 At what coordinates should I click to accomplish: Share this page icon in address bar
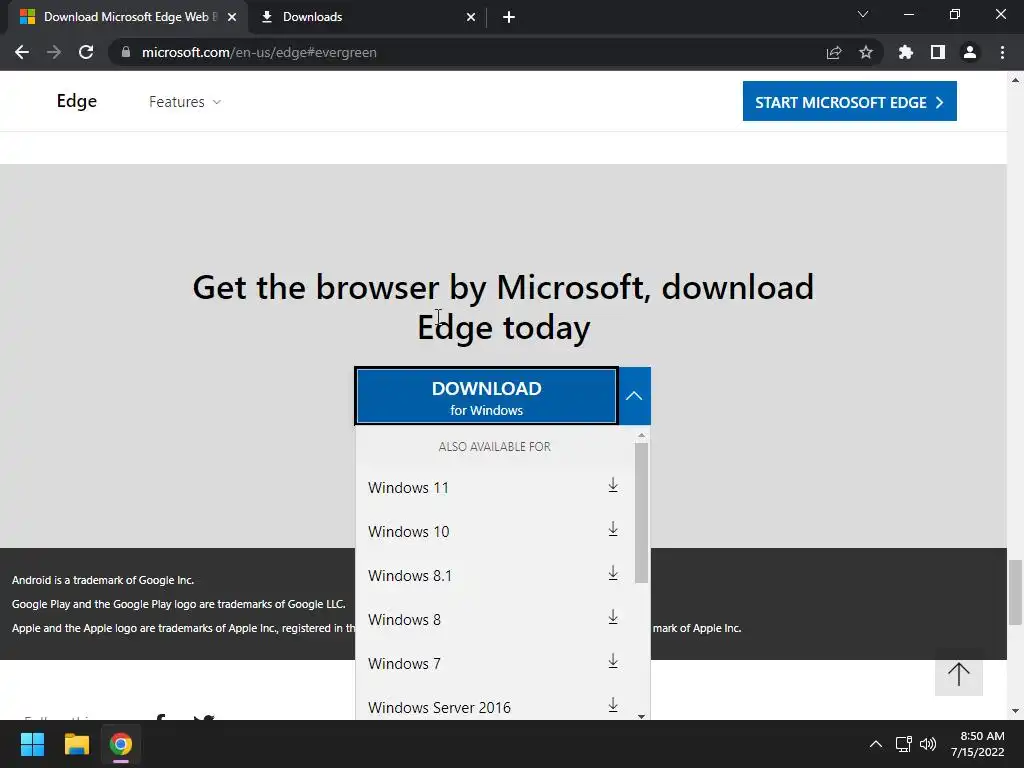coord(834,52)
